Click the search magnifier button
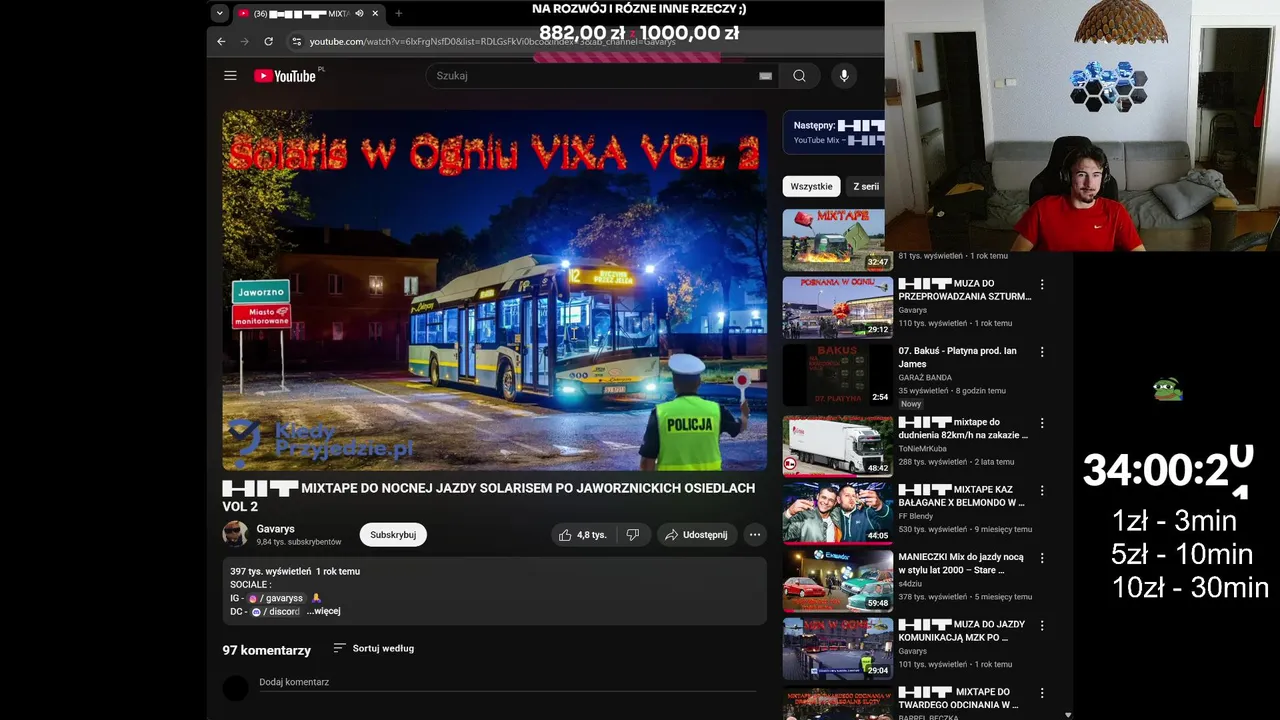This screenshot has height=720, width=1280. click(x=799, y=76)
